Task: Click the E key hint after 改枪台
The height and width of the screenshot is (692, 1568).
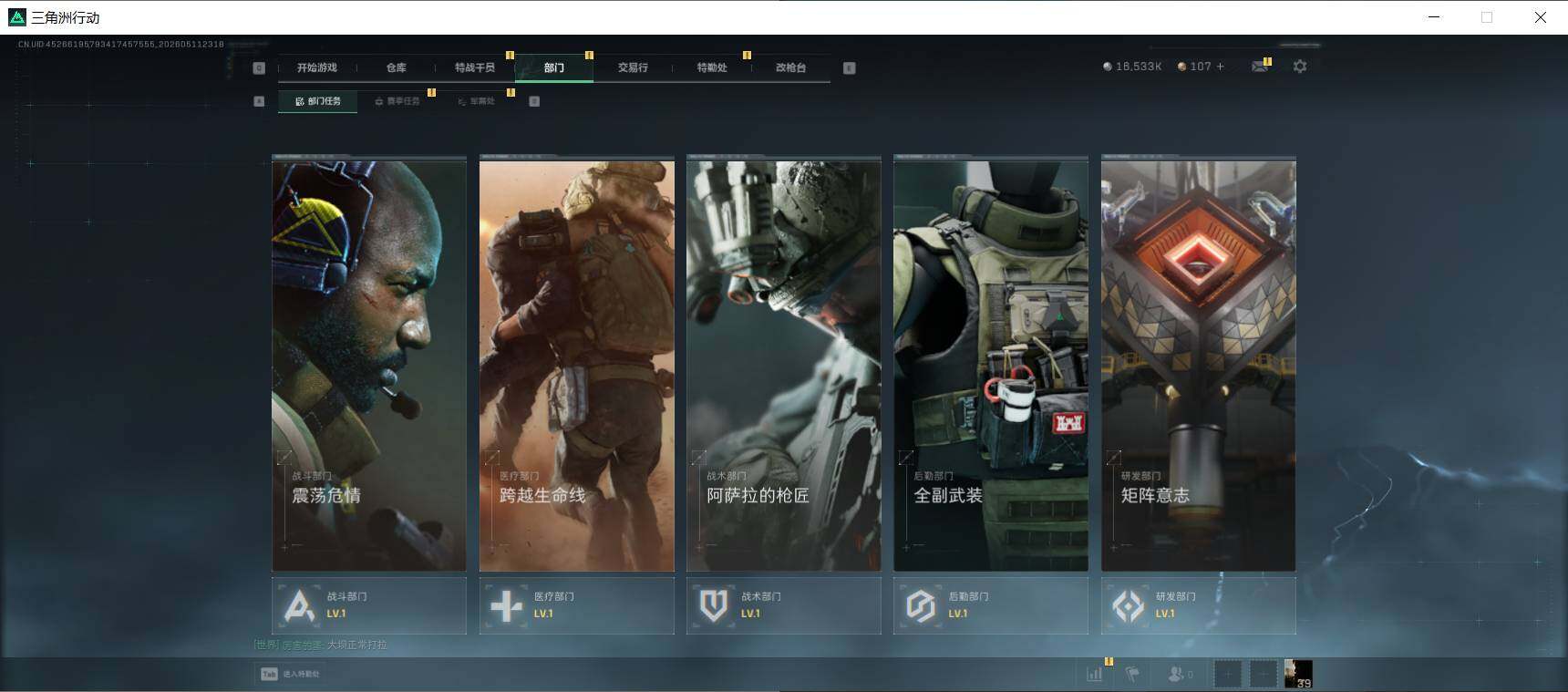Action: [x=850, y=68]
